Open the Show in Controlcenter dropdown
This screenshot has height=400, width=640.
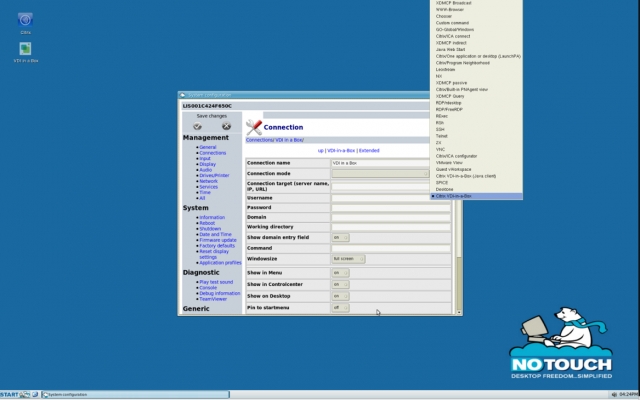(340, 284)
